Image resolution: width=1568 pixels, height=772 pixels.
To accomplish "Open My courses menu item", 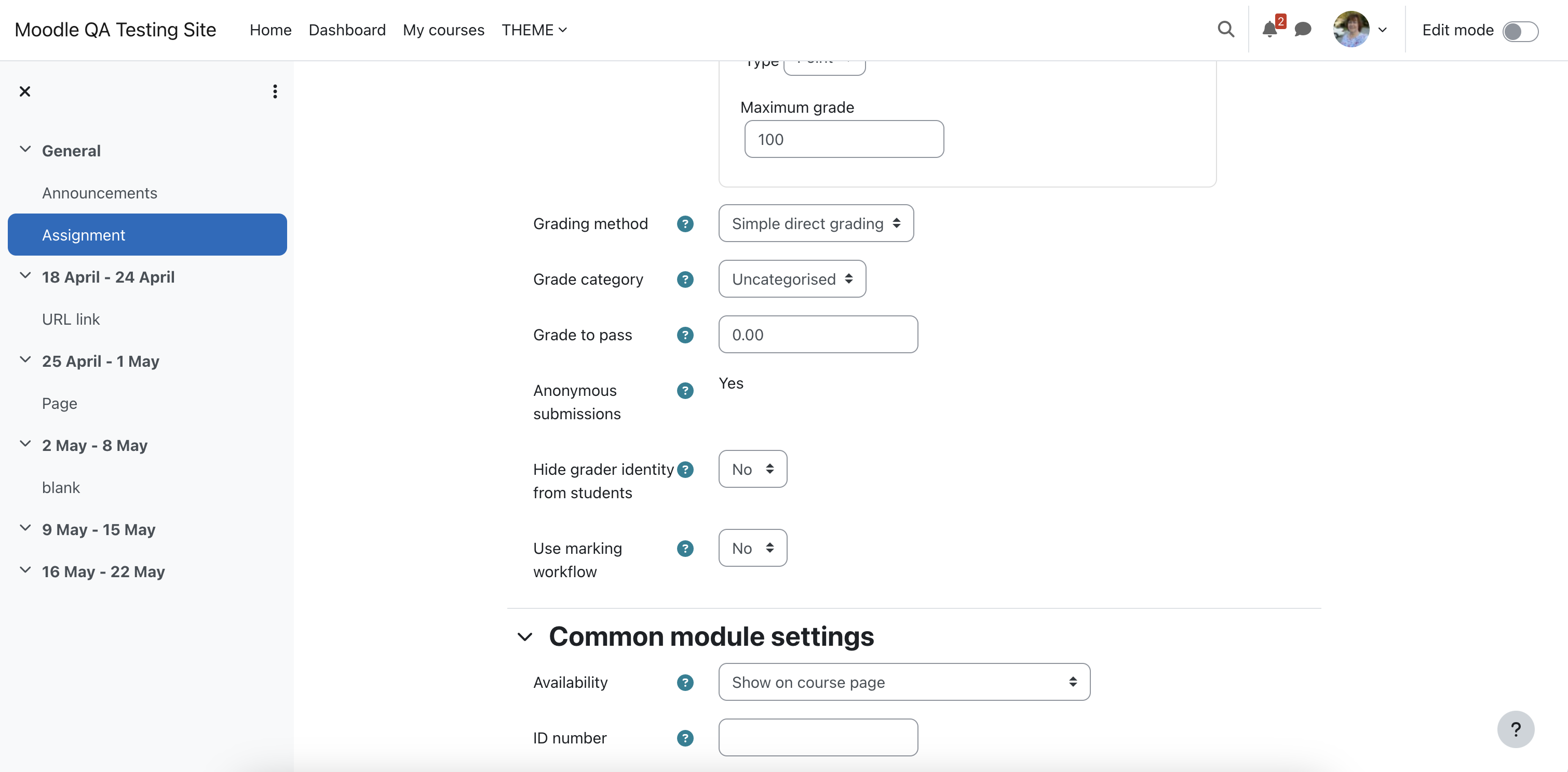I will coord(443,30).
